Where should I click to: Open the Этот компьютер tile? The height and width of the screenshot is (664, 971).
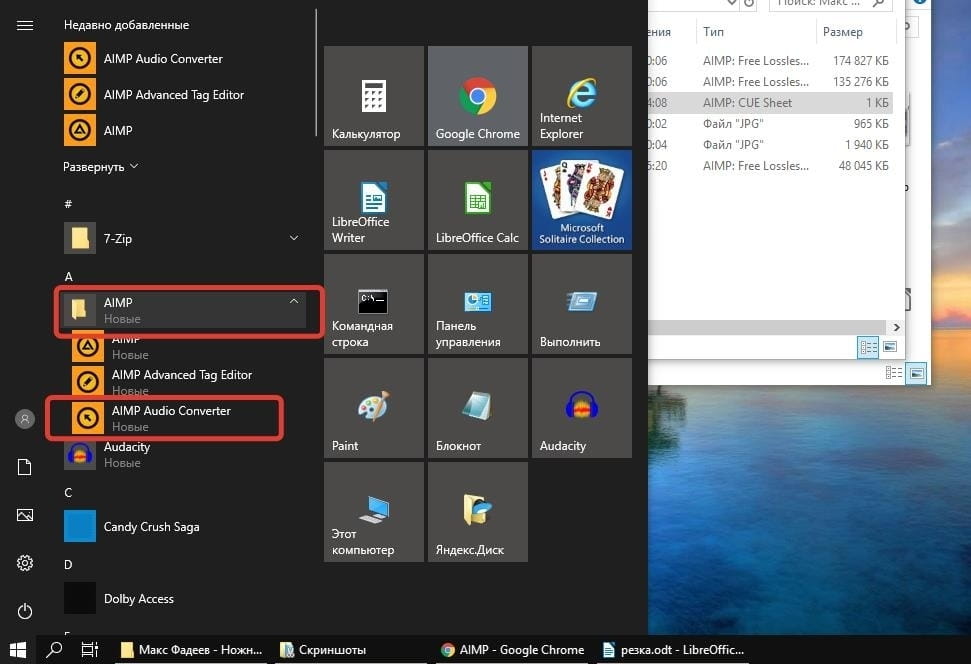click(374, 512)
